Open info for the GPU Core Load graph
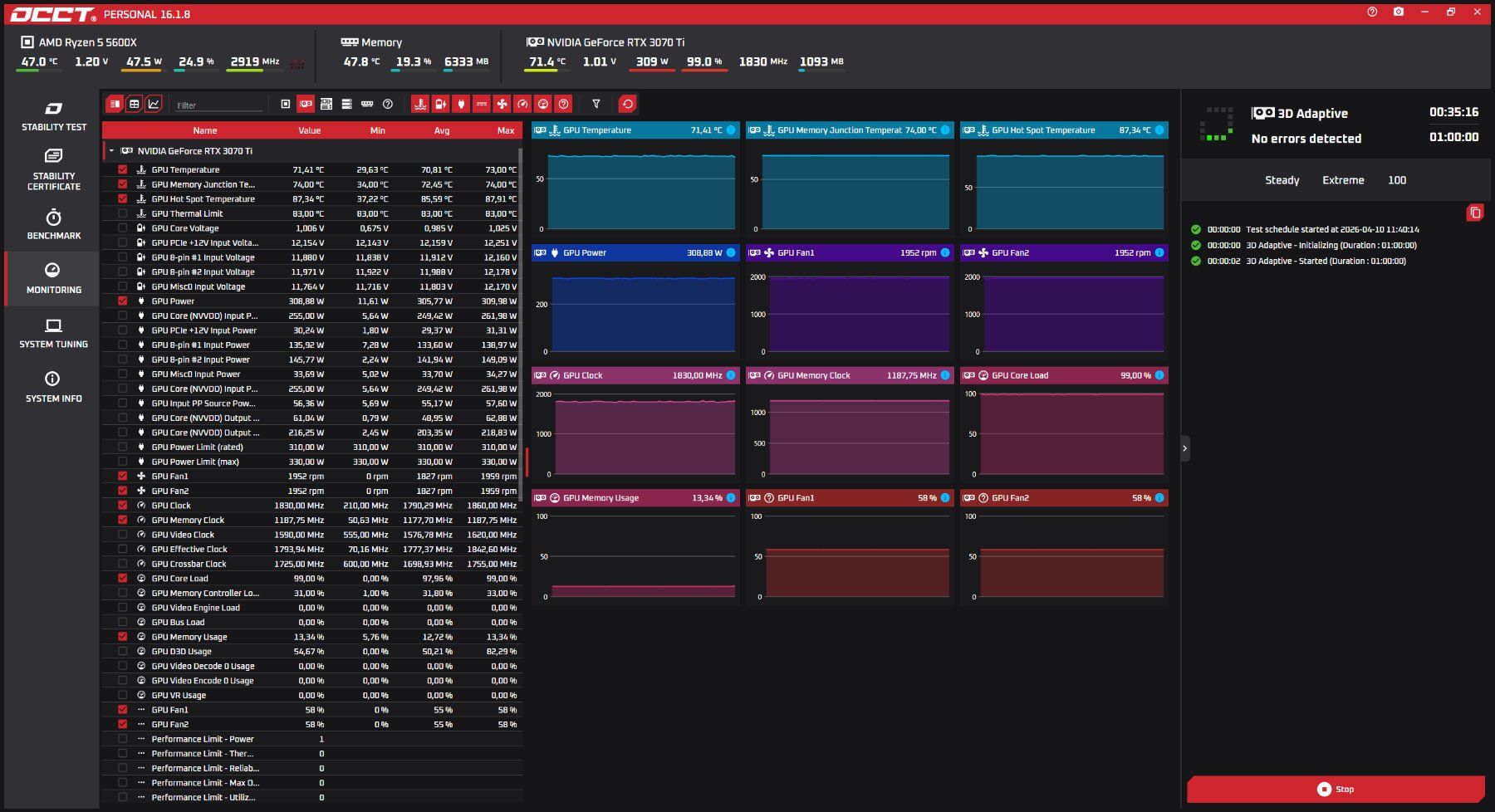 (x=1159, y=375)
